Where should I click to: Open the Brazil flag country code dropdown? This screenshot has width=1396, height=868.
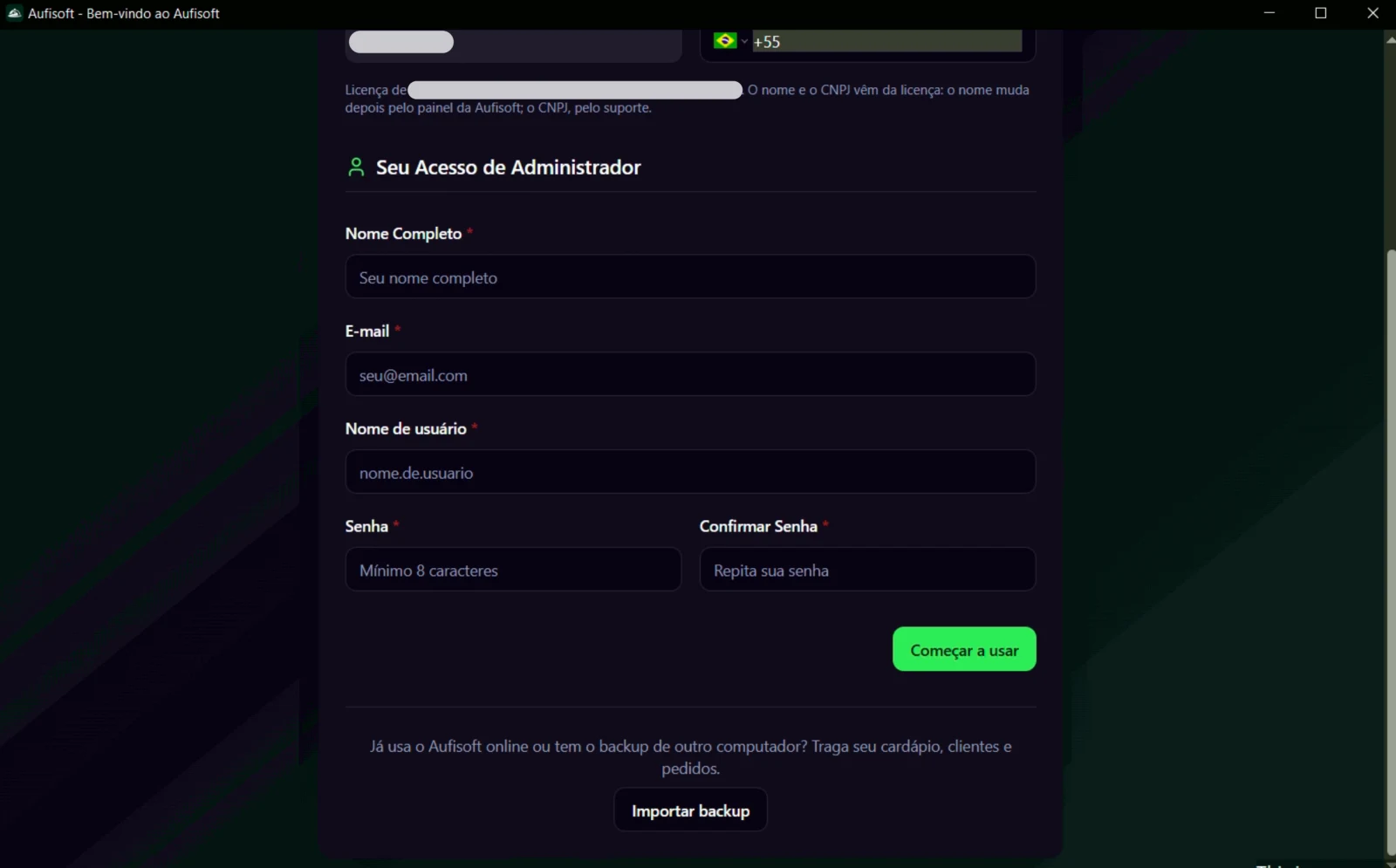pos(730,41)
